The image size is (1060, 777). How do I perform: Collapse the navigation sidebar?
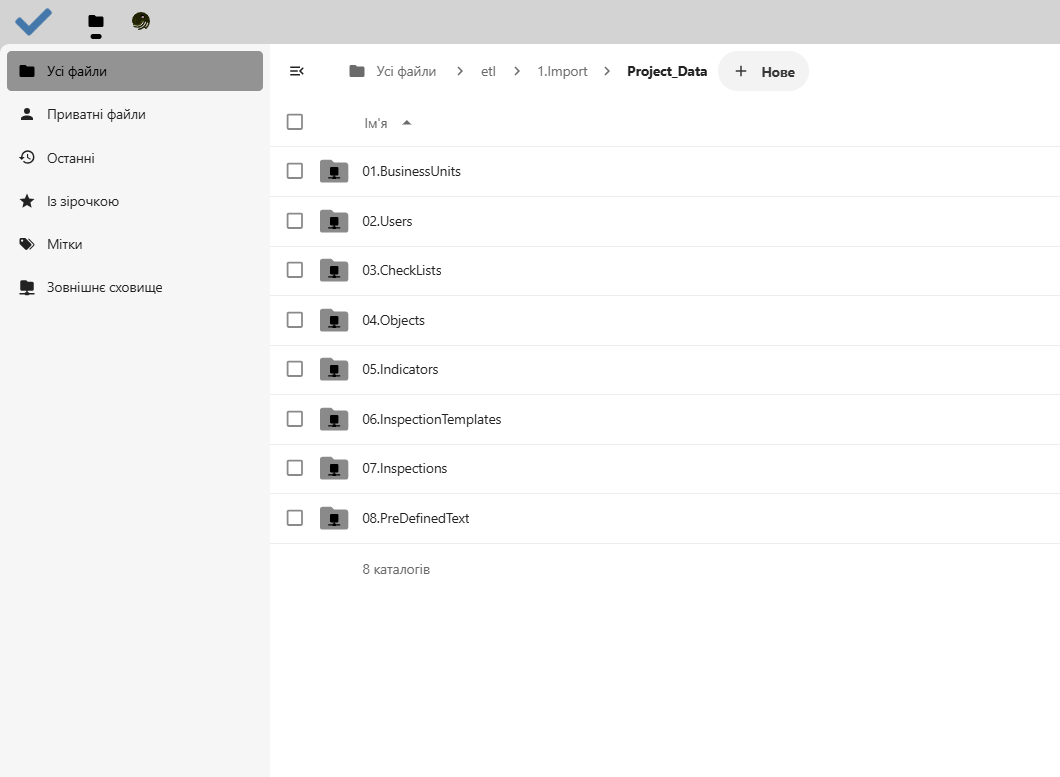tap(296, 71)
